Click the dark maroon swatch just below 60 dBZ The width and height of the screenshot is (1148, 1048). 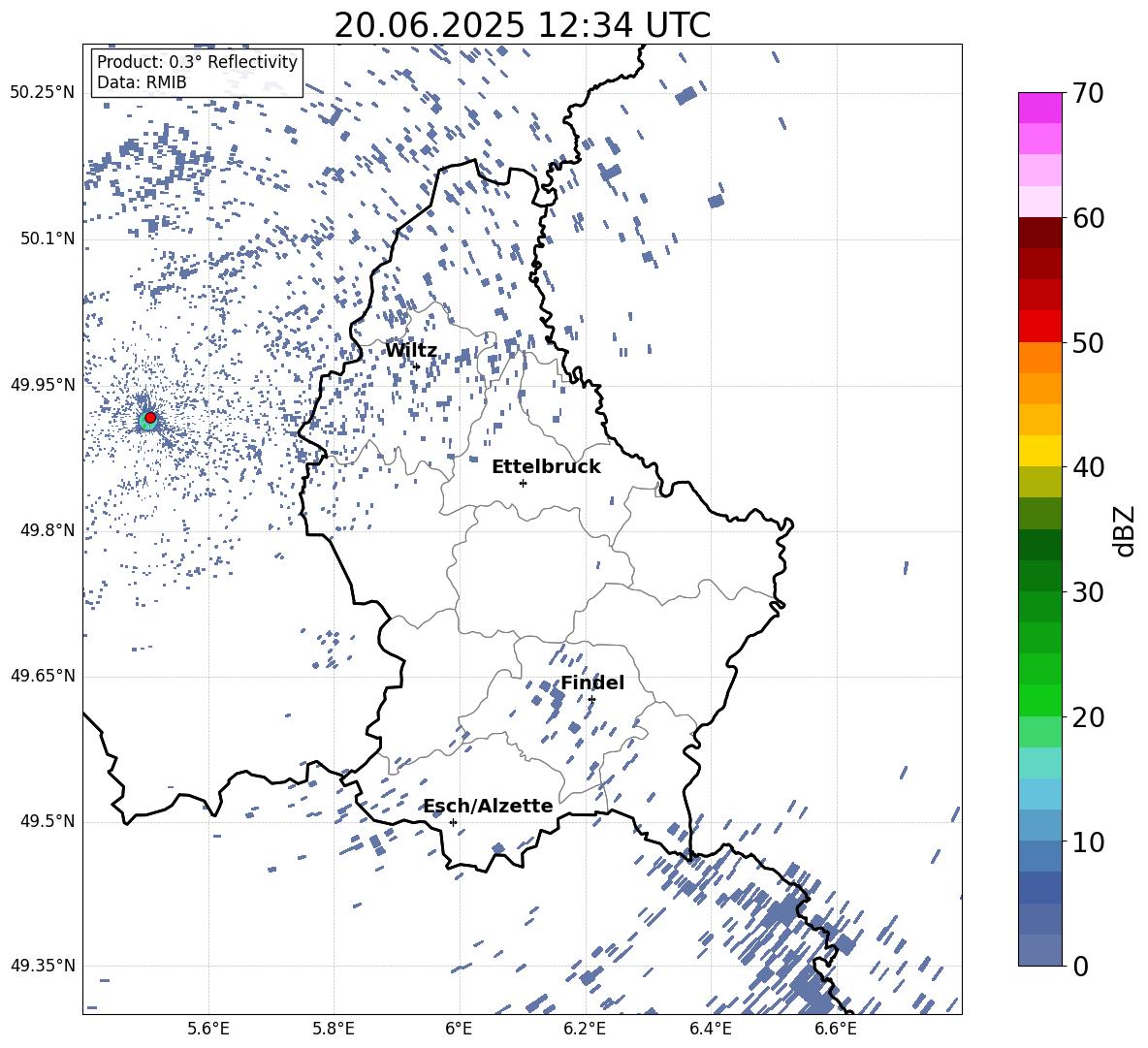point(1039,233)
